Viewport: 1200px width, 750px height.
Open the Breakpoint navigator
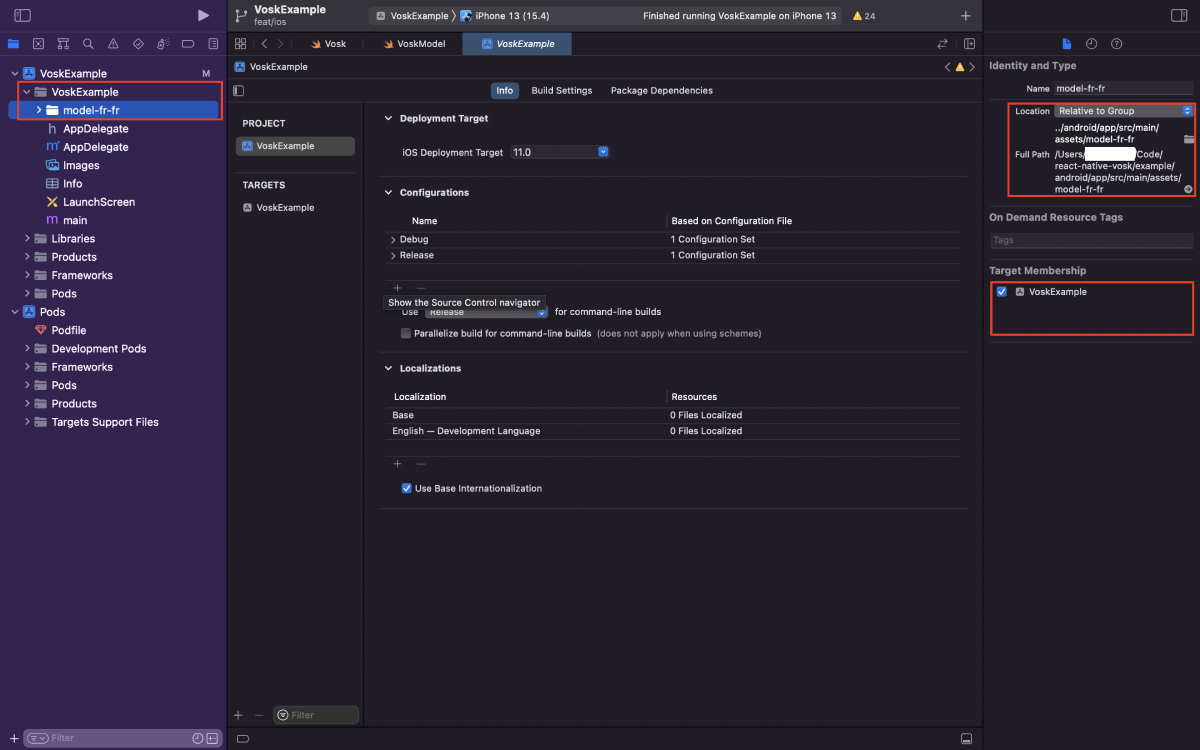coord(188,44)
